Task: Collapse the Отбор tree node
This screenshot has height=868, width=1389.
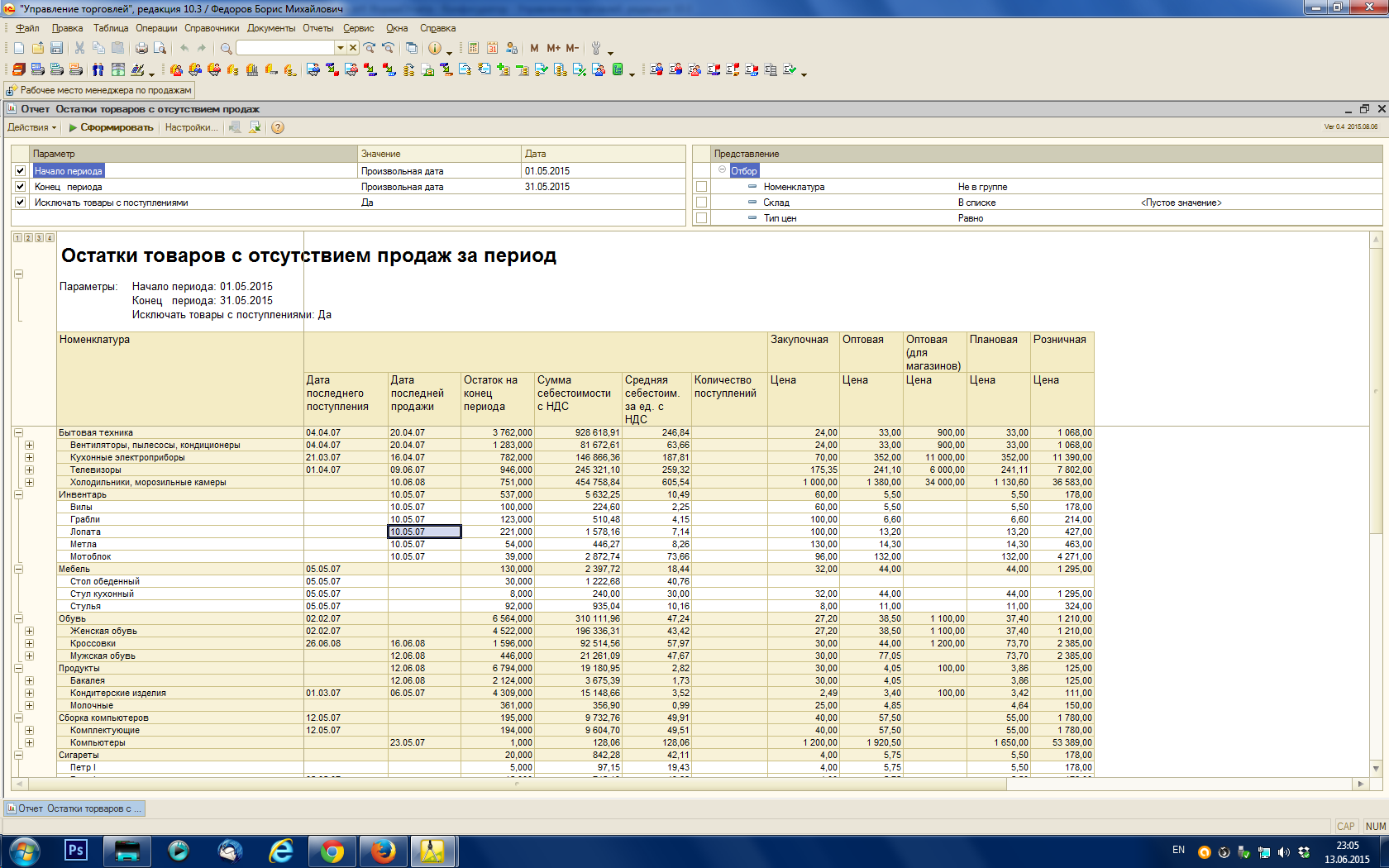Action: pos(722,169)
